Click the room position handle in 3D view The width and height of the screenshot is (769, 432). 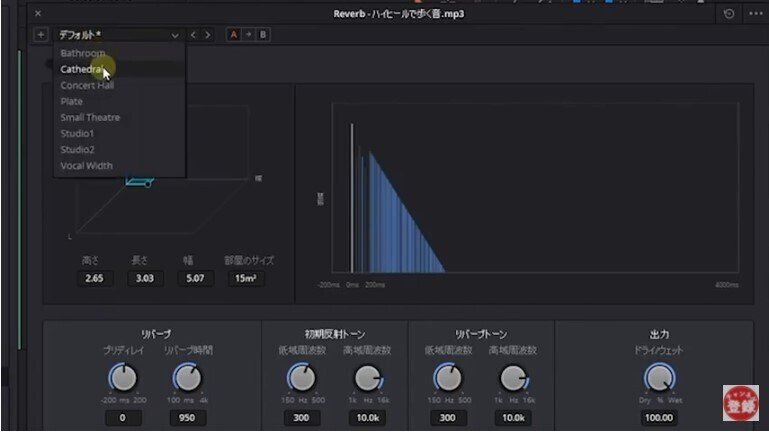pos(148,184)
